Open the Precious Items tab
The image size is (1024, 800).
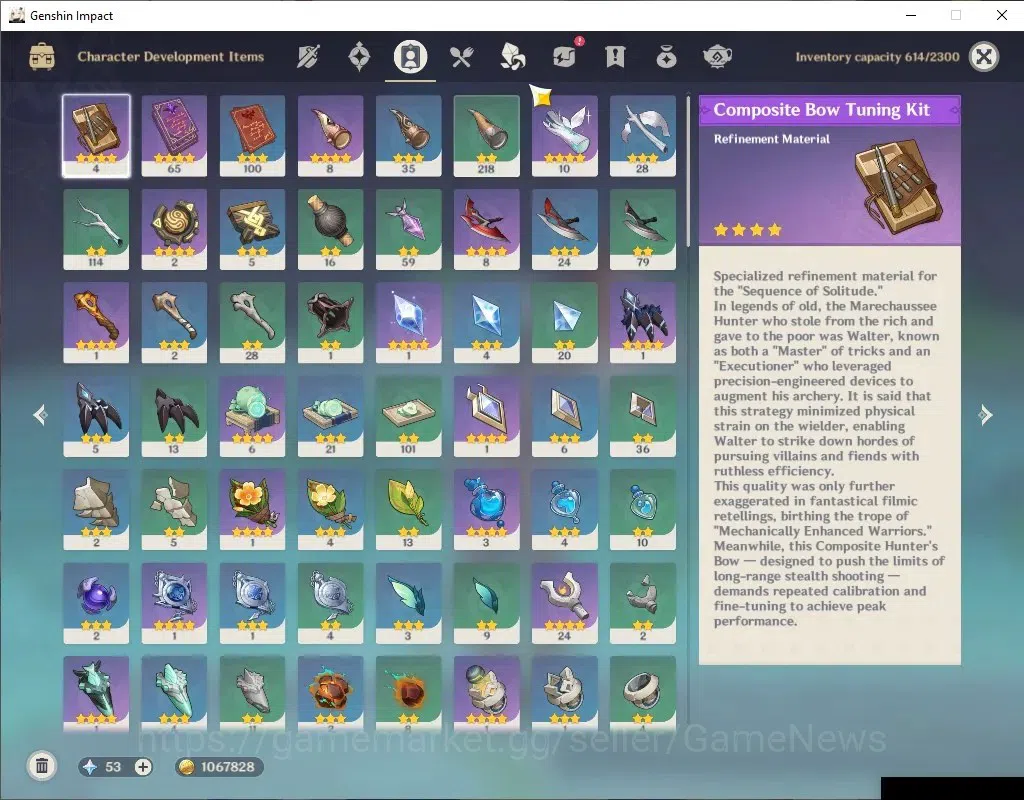tap(666, 57)
